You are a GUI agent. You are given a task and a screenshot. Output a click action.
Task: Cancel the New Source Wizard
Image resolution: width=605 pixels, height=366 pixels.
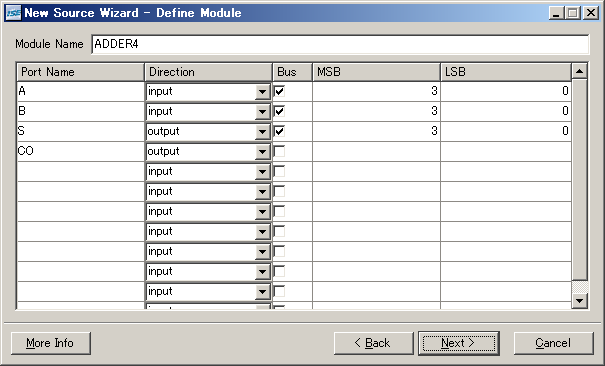(553, 343)
